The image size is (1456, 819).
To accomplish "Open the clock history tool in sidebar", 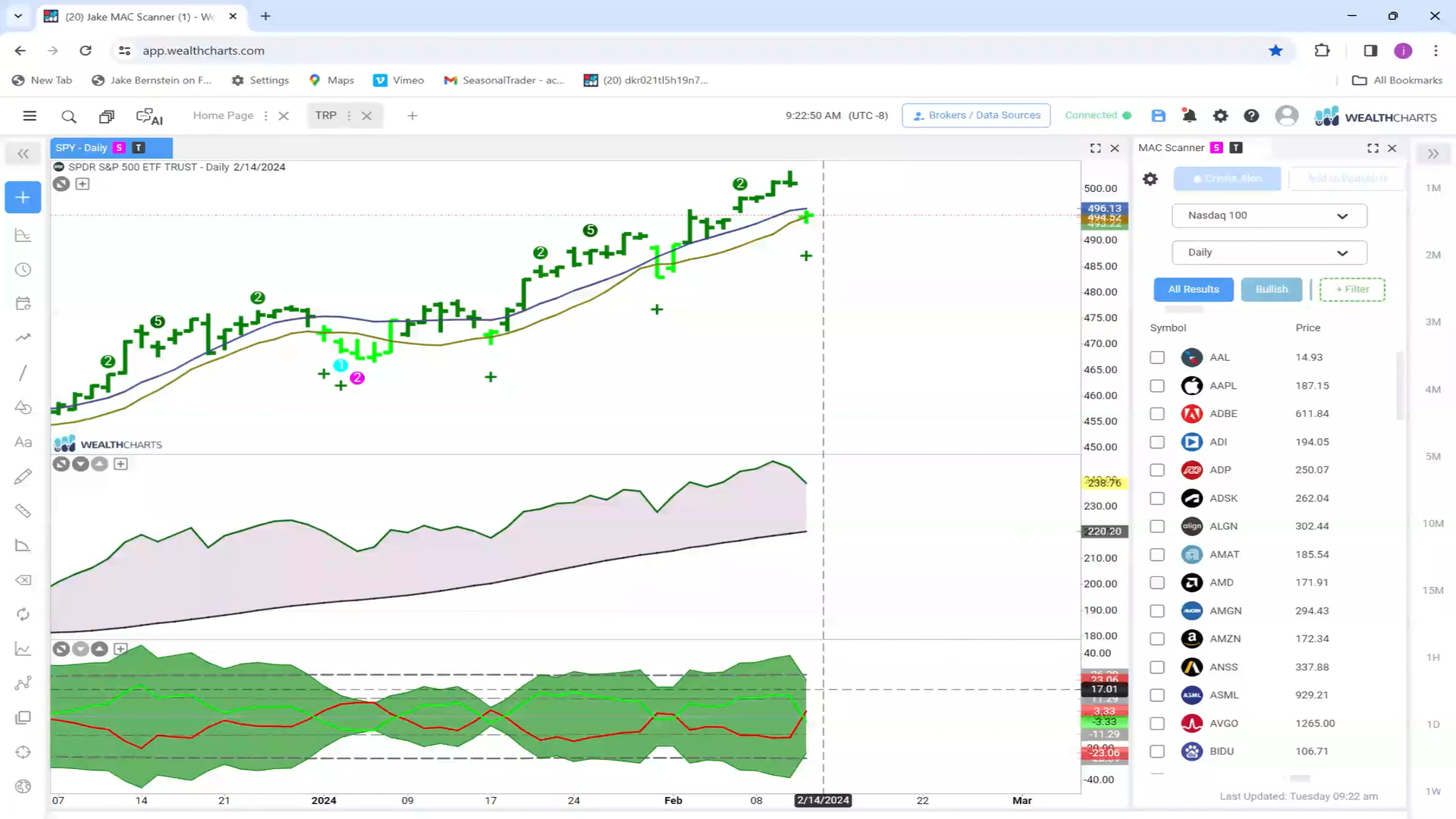I will pos(23,270).
